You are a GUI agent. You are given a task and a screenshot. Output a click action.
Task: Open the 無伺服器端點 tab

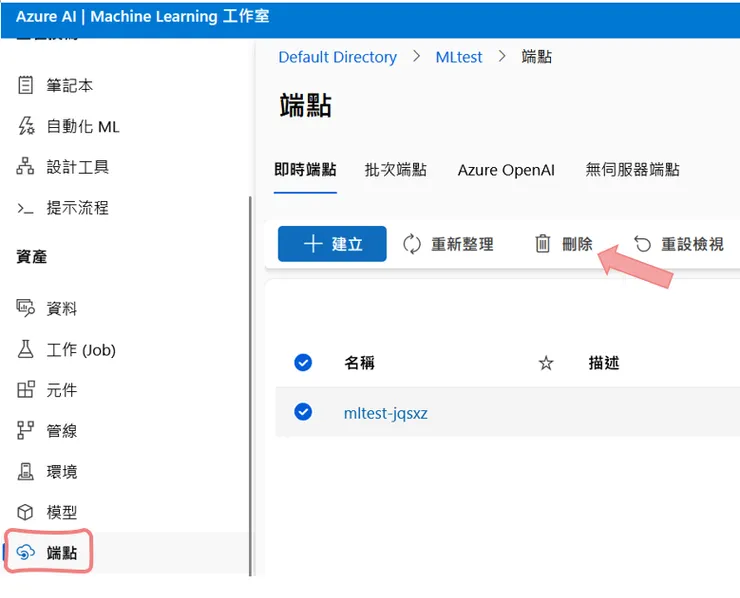(632, 169)
